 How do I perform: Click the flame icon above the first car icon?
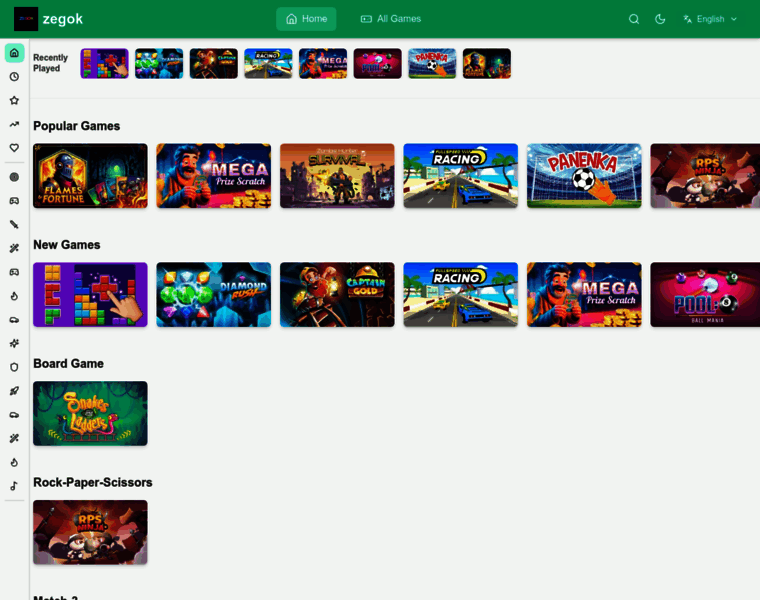15,296
